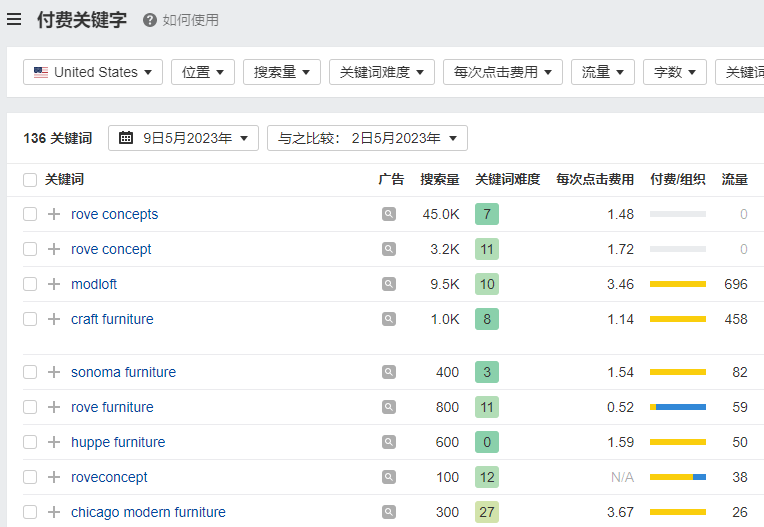764x527 pixels.
Task: Open the huppe furniture keyword link
Action: pos(118,442)
